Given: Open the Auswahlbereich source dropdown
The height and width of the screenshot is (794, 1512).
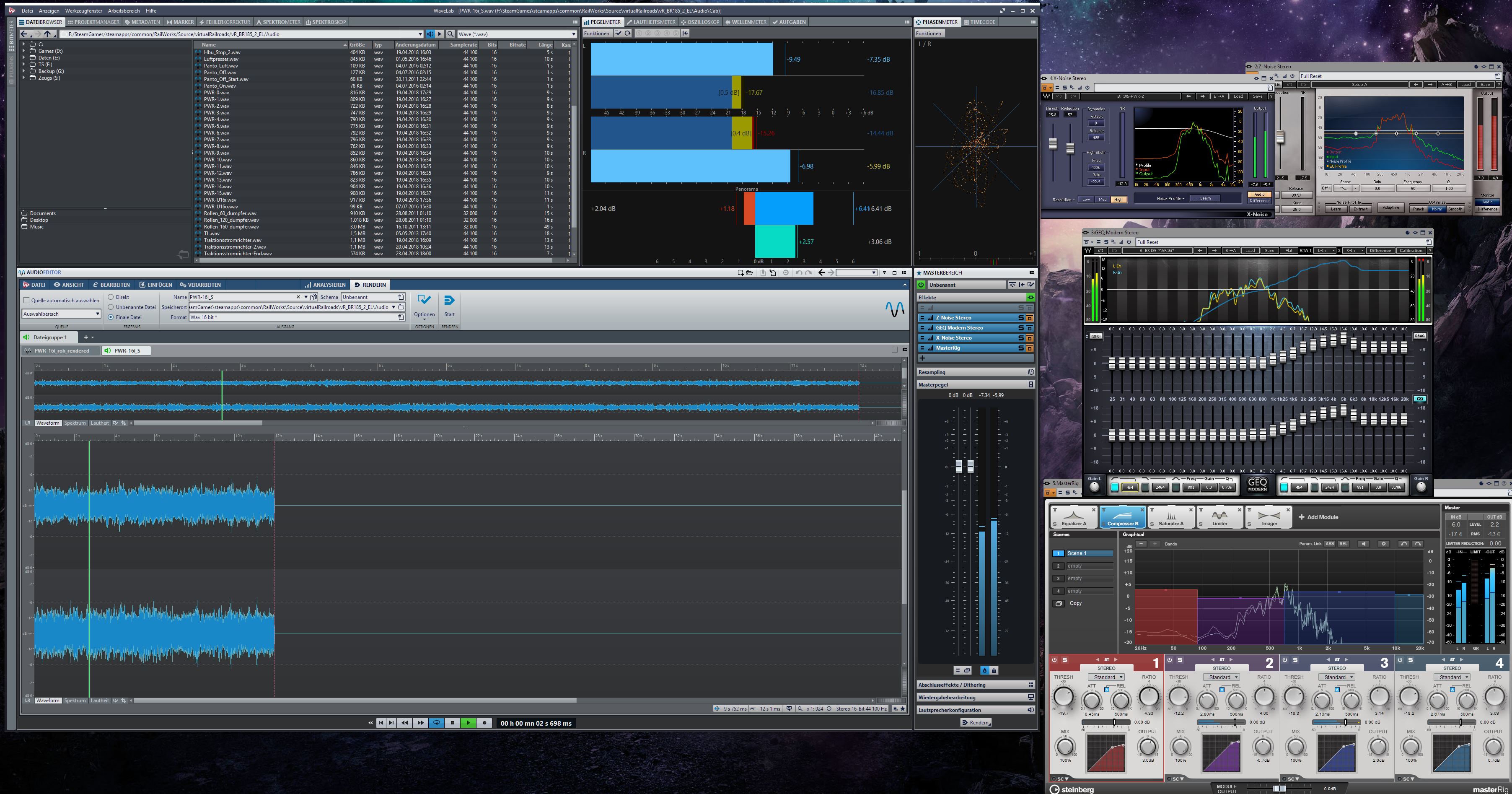Looking at the screenshot, I should pyautogui.click(x=98, y=314).
